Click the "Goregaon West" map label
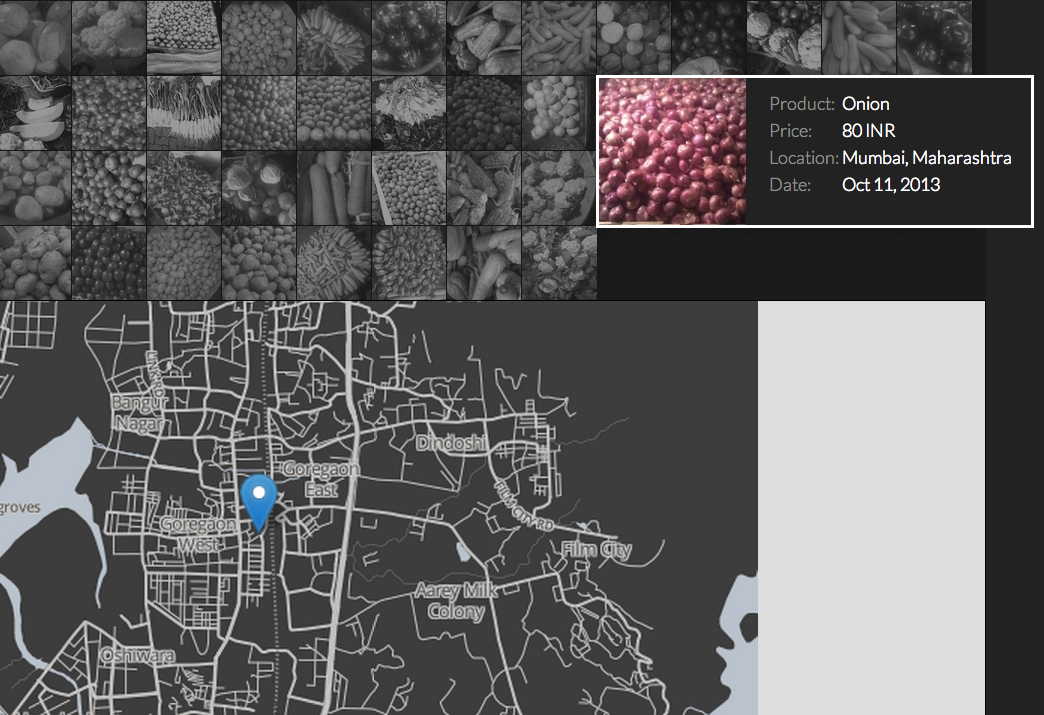Viewport: 1044px width, 715px height. pos(198,534)
